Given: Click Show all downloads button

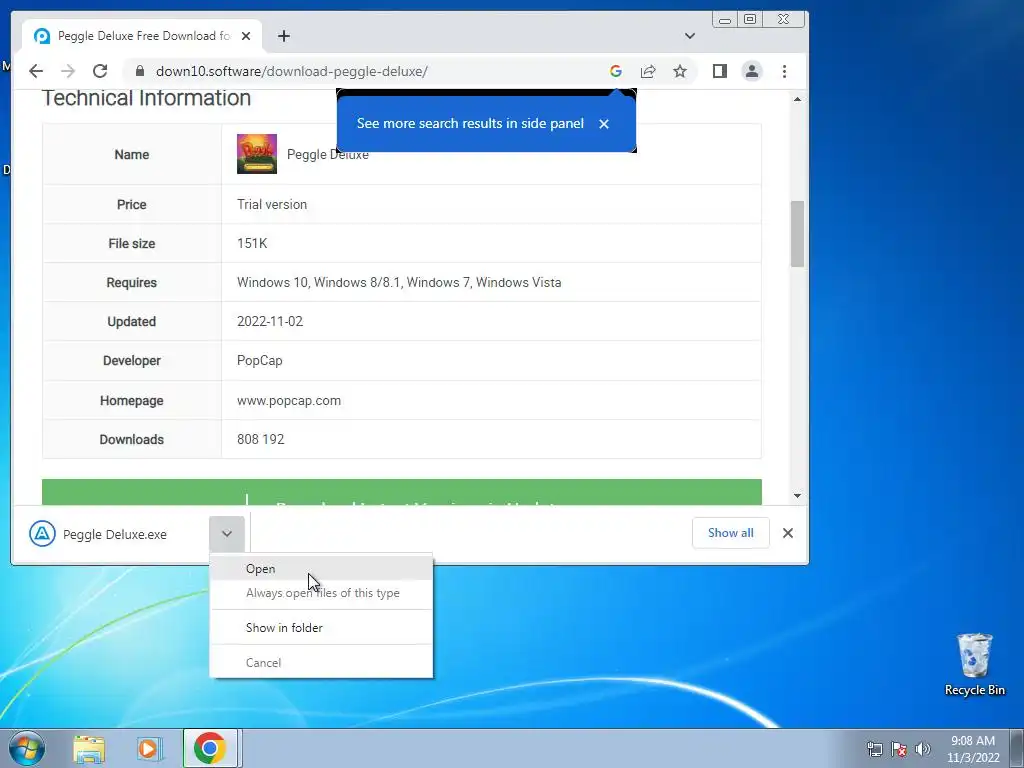Looking at the screenshot, I should pyautogui.click(x=730, y=533).
